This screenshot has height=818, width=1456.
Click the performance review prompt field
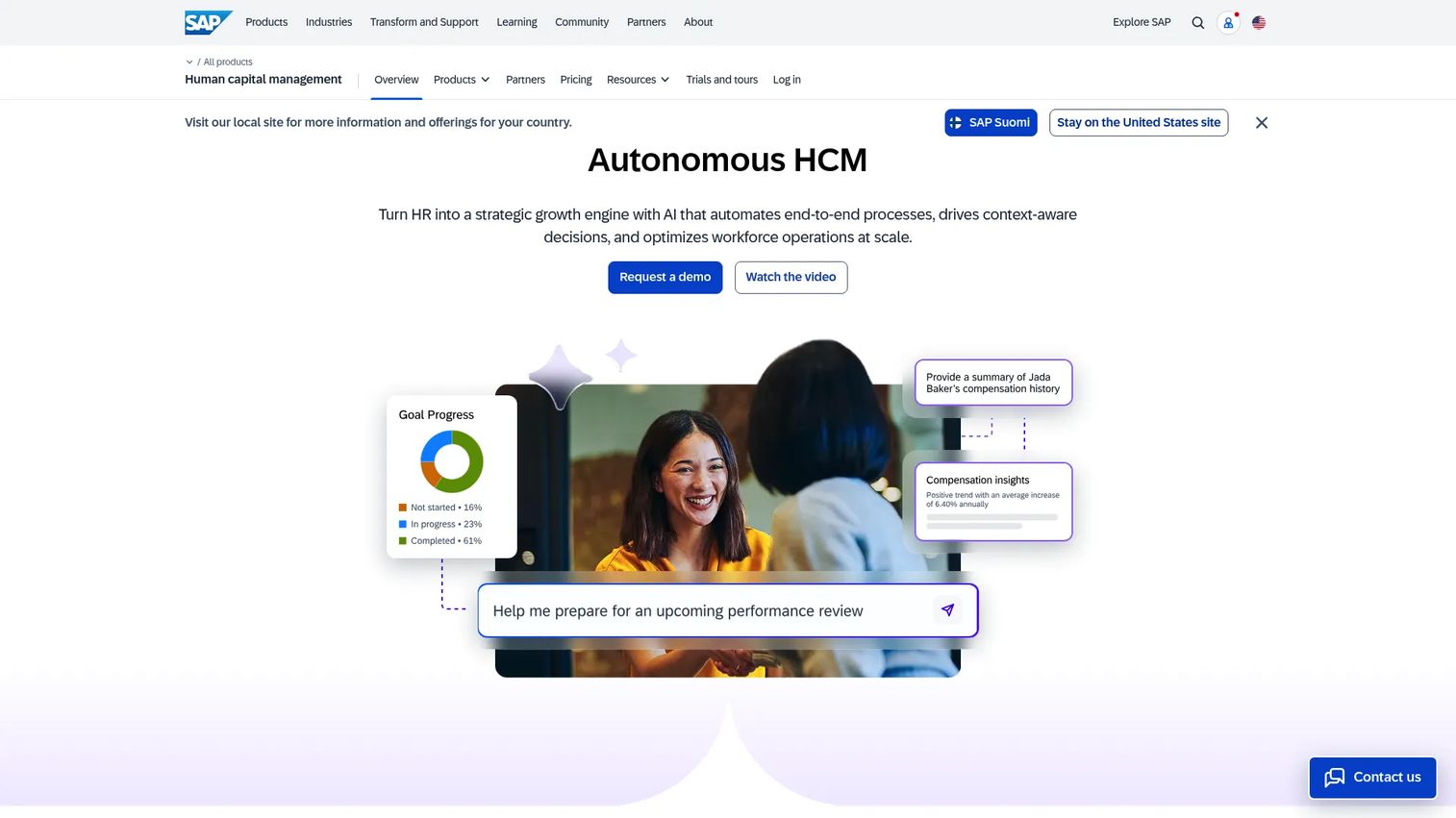pos(728,610)
